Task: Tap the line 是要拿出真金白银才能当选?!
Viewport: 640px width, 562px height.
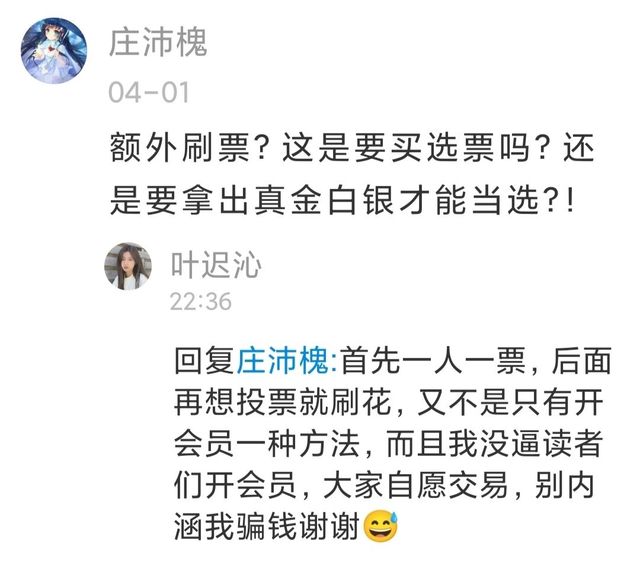Action: point(342,200)
